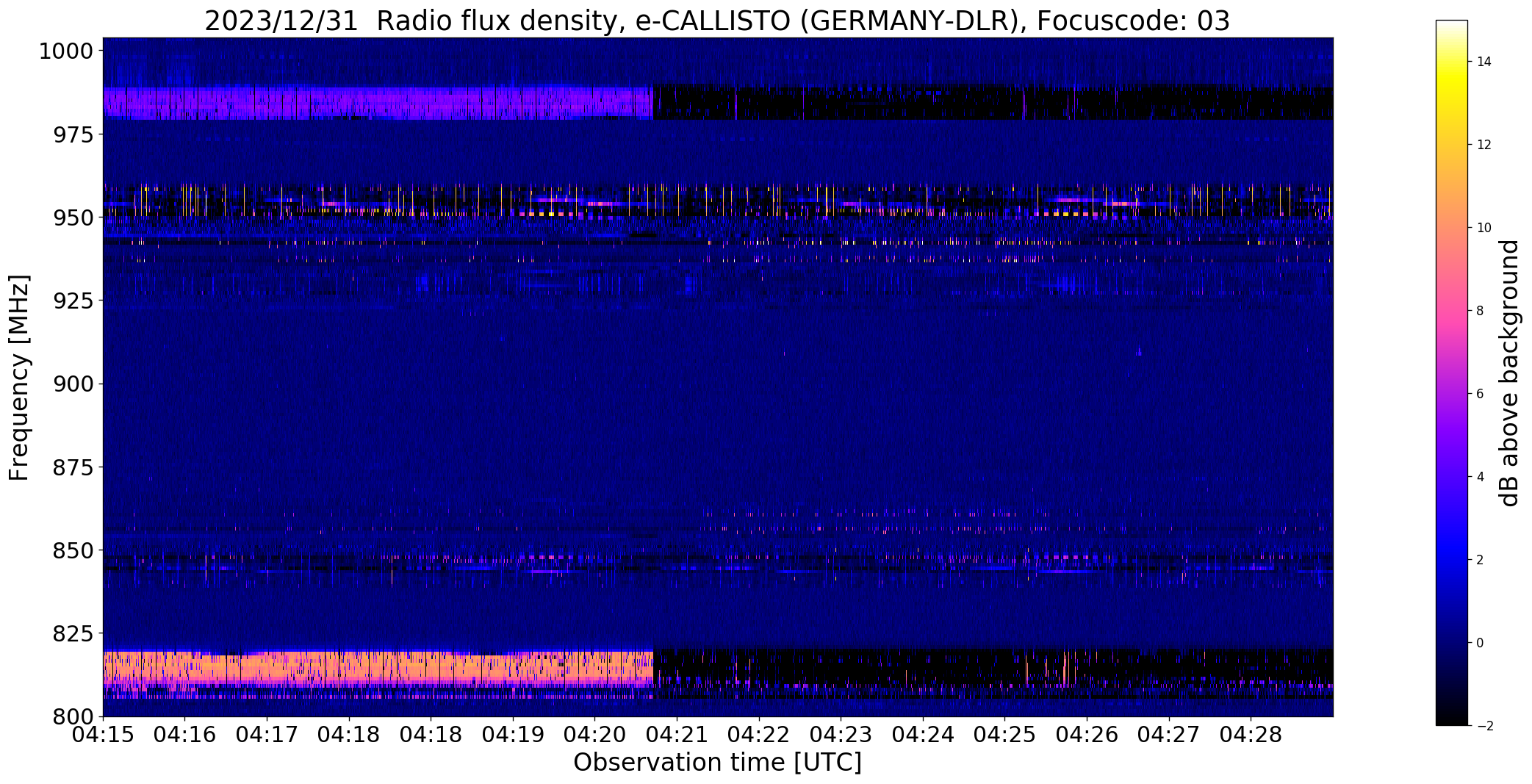Click the 900 frequency tick label
The width and height of the screenshot is (1532, 784).
73,384
